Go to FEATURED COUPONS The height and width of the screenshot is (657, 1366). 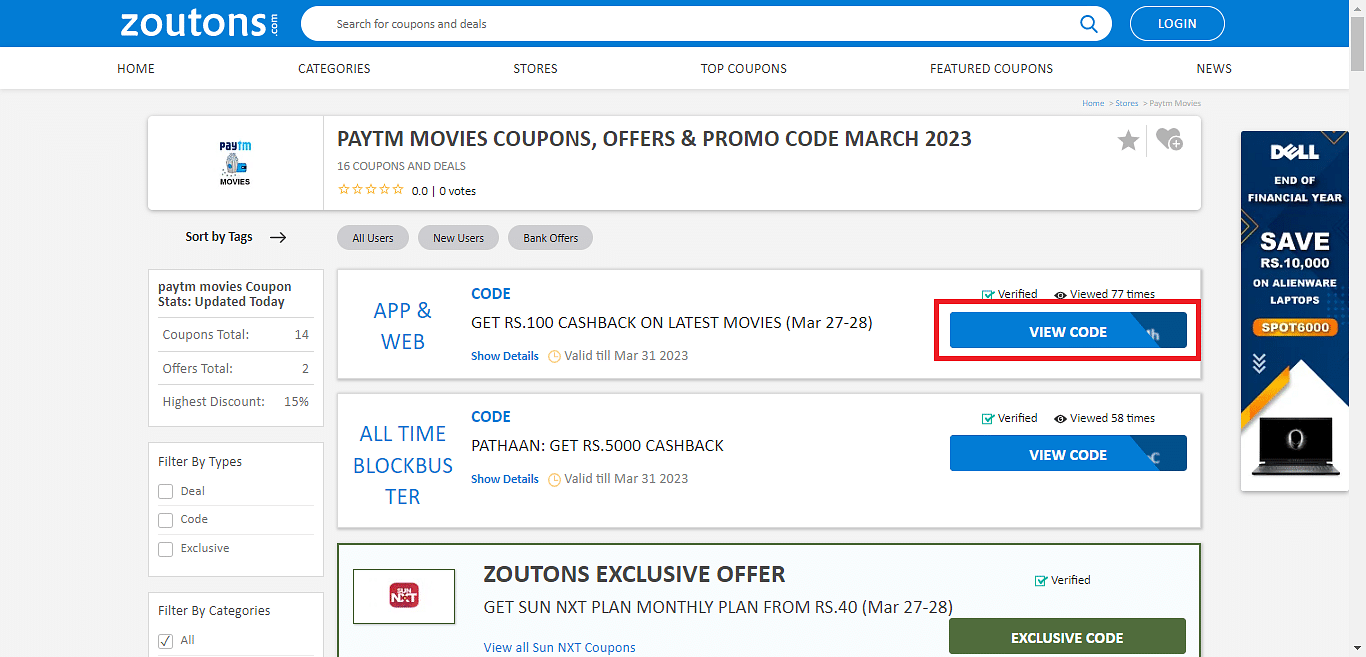click(x=991, y=69)
